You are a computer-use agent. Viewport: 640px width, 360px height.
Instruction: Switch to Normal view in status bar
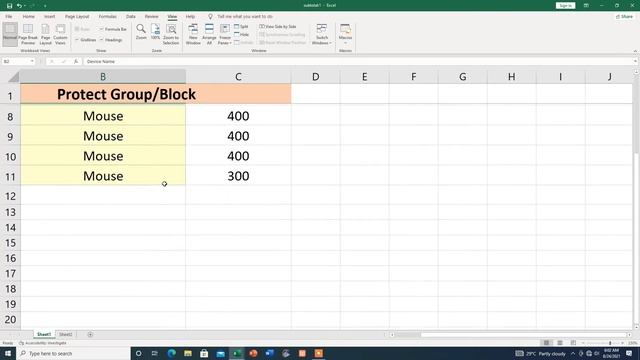click(x=546, y=343)
